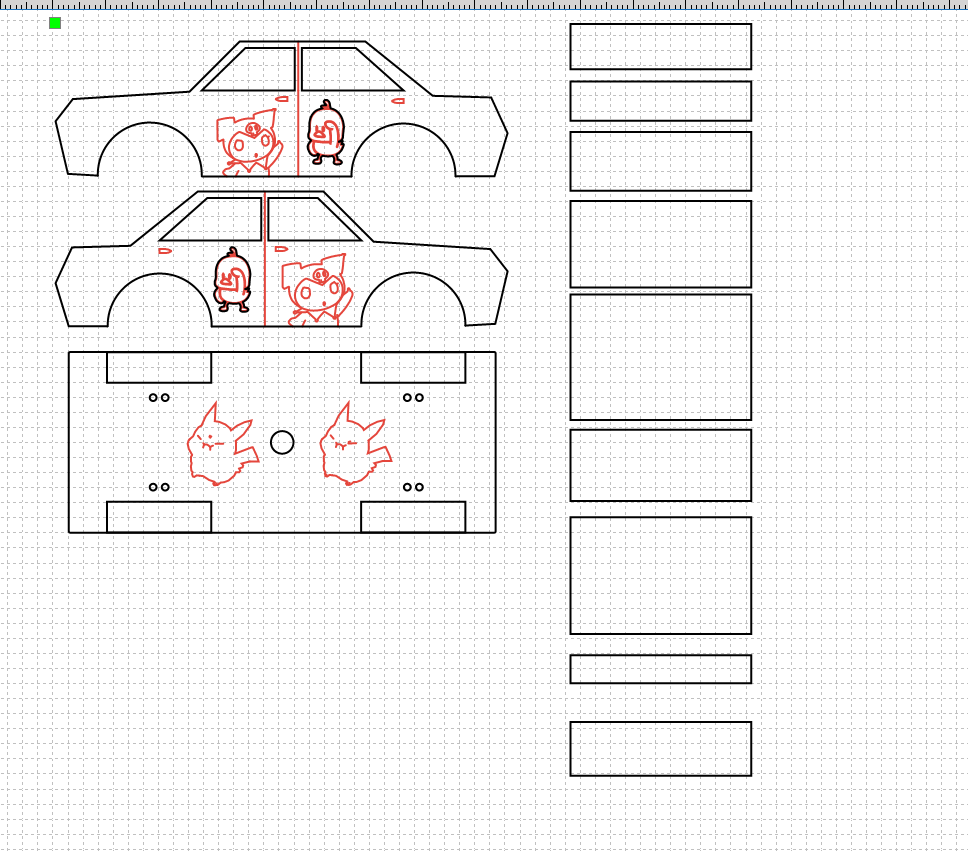Viewport: 968px width, 854px height.
Task: Select the right red Pikachu engraving
Action: (x=356, y=444)
